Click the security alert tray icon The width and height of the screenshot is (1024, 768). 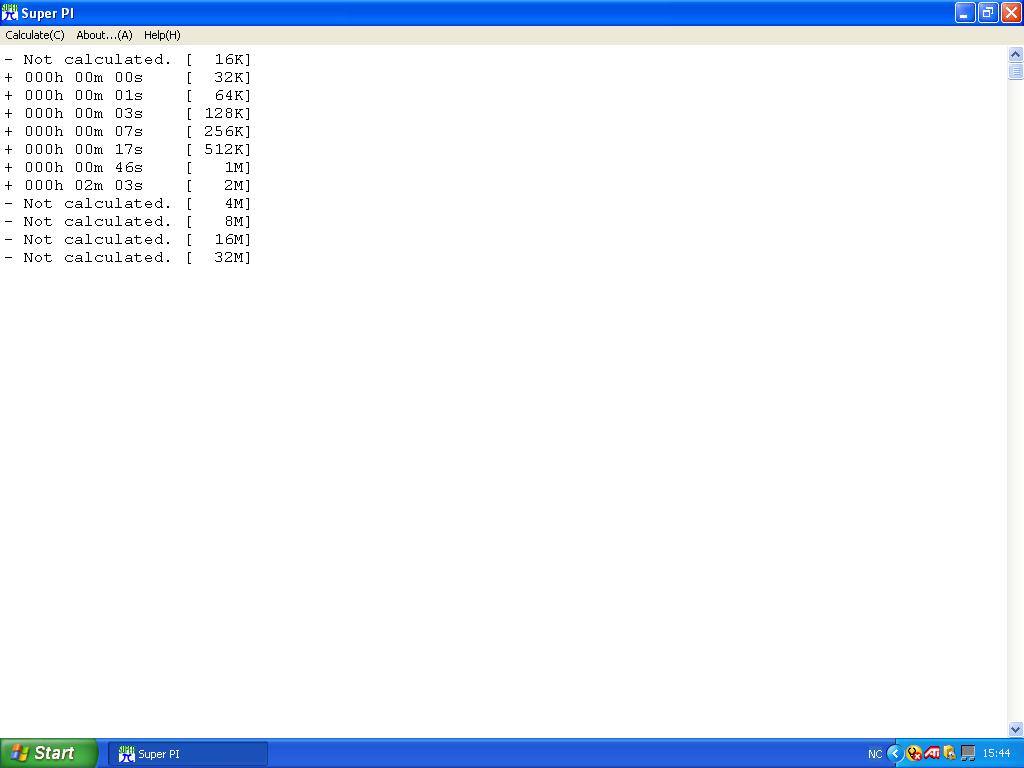914,754
